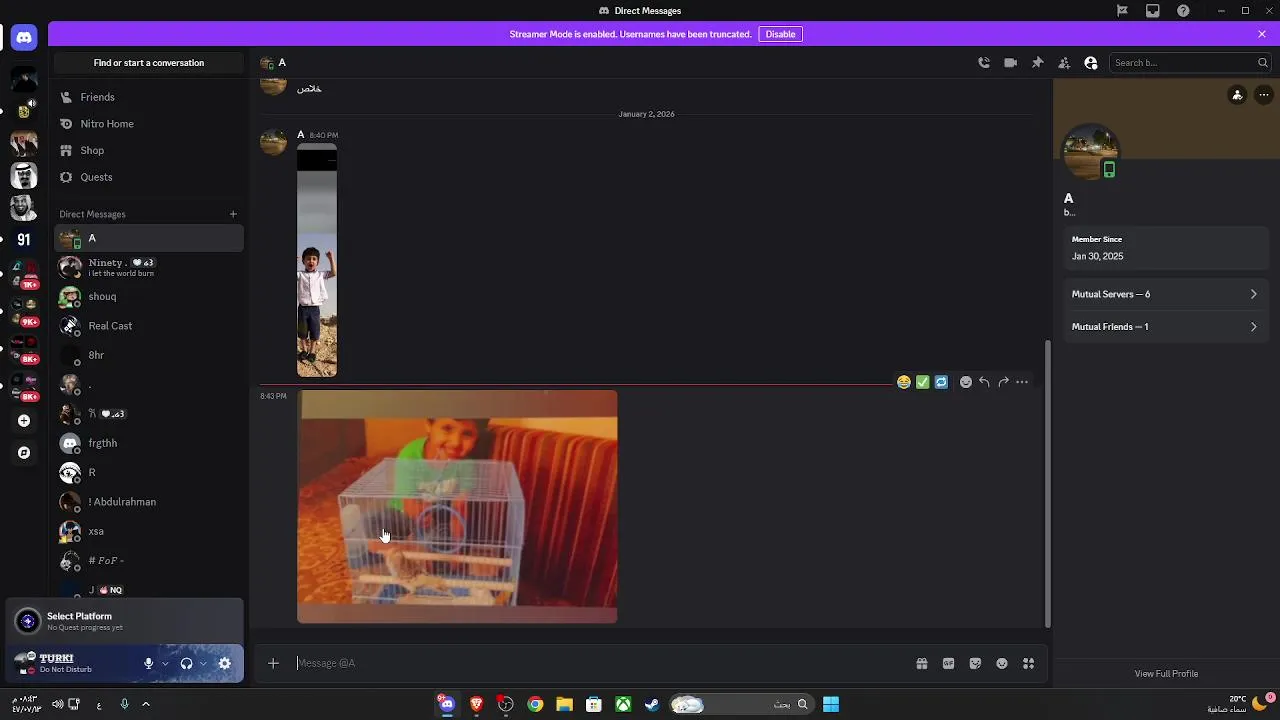Open pinned messages
The height and width of the screenshot is (720, 1280).
point(1038,63)
